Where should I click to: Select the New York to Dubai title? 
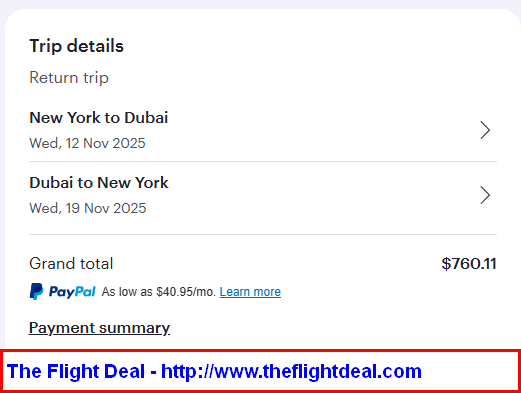pos(99,118)
